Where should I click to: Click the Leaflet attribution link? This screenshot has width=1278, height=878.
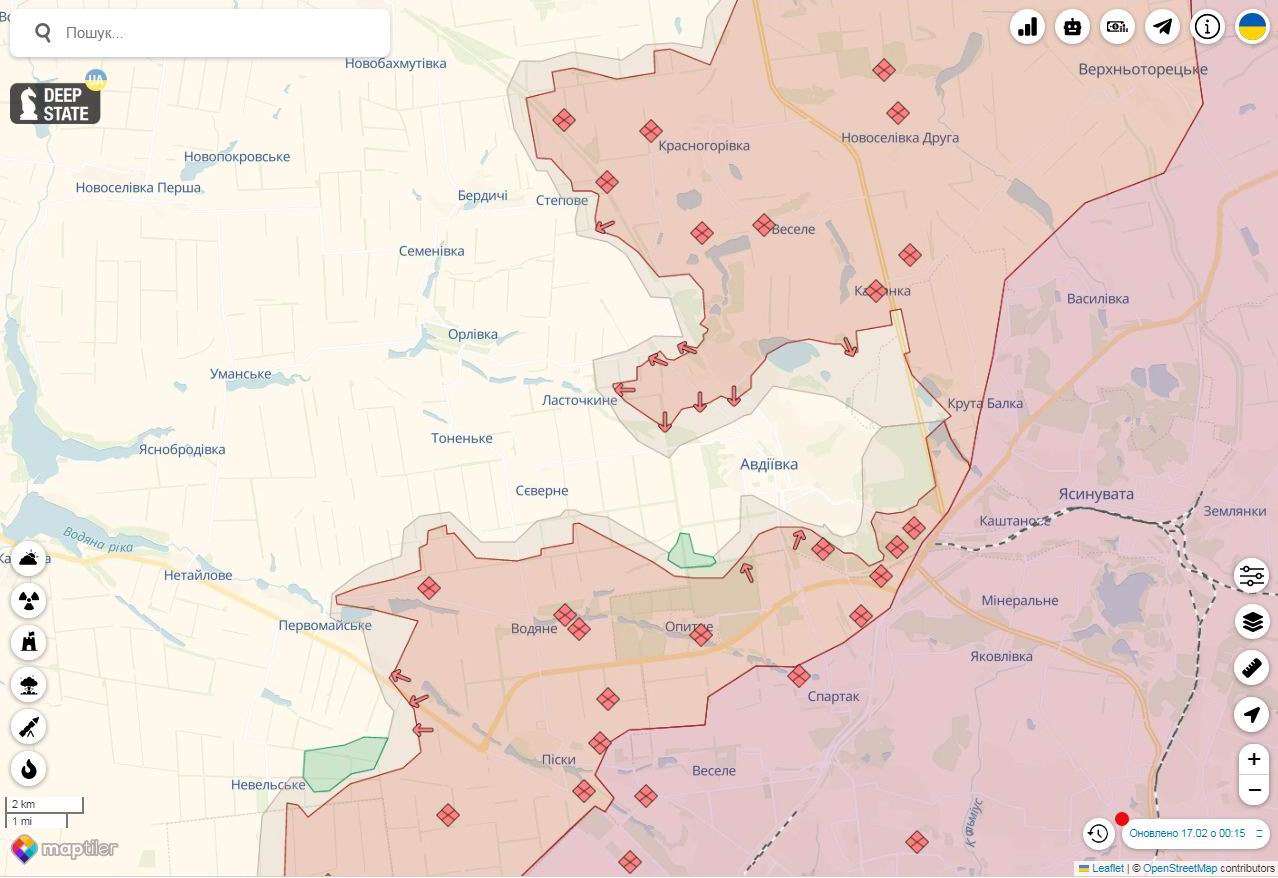pos(1107,868)
